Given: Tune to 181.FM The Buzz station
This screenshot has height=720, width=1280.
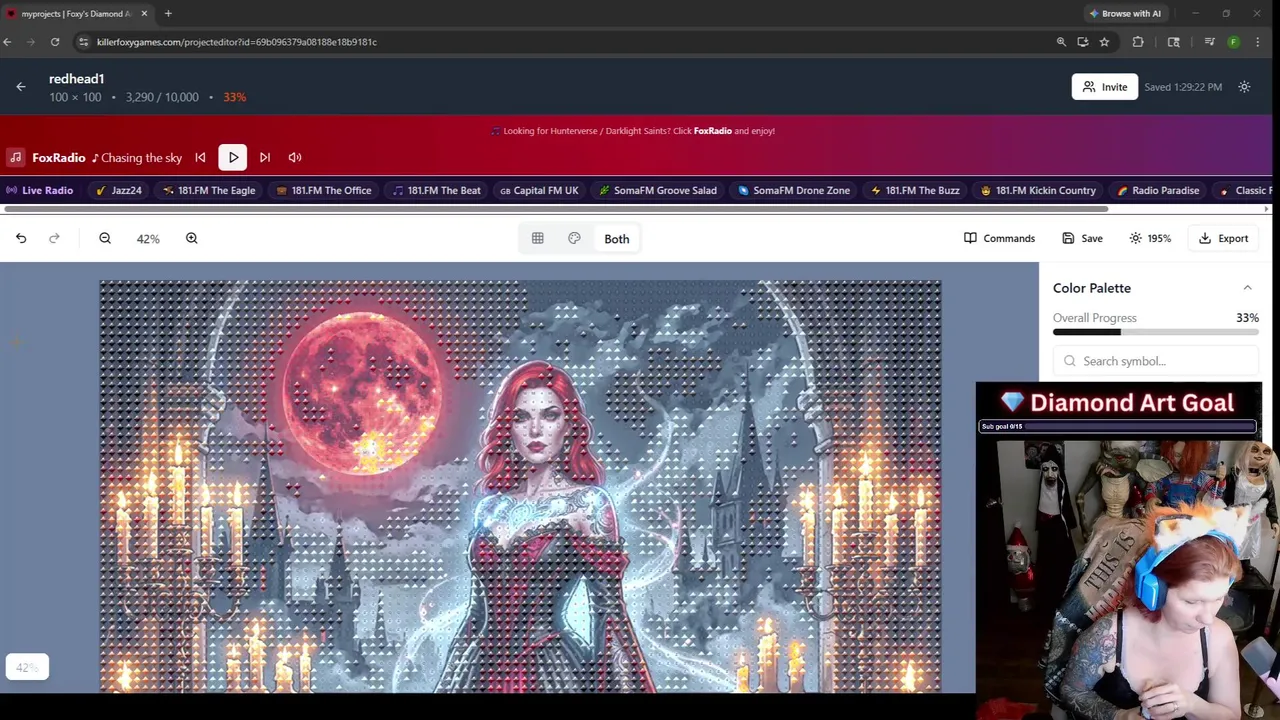Looking at the screenshot, I should [x=915, y=190].
